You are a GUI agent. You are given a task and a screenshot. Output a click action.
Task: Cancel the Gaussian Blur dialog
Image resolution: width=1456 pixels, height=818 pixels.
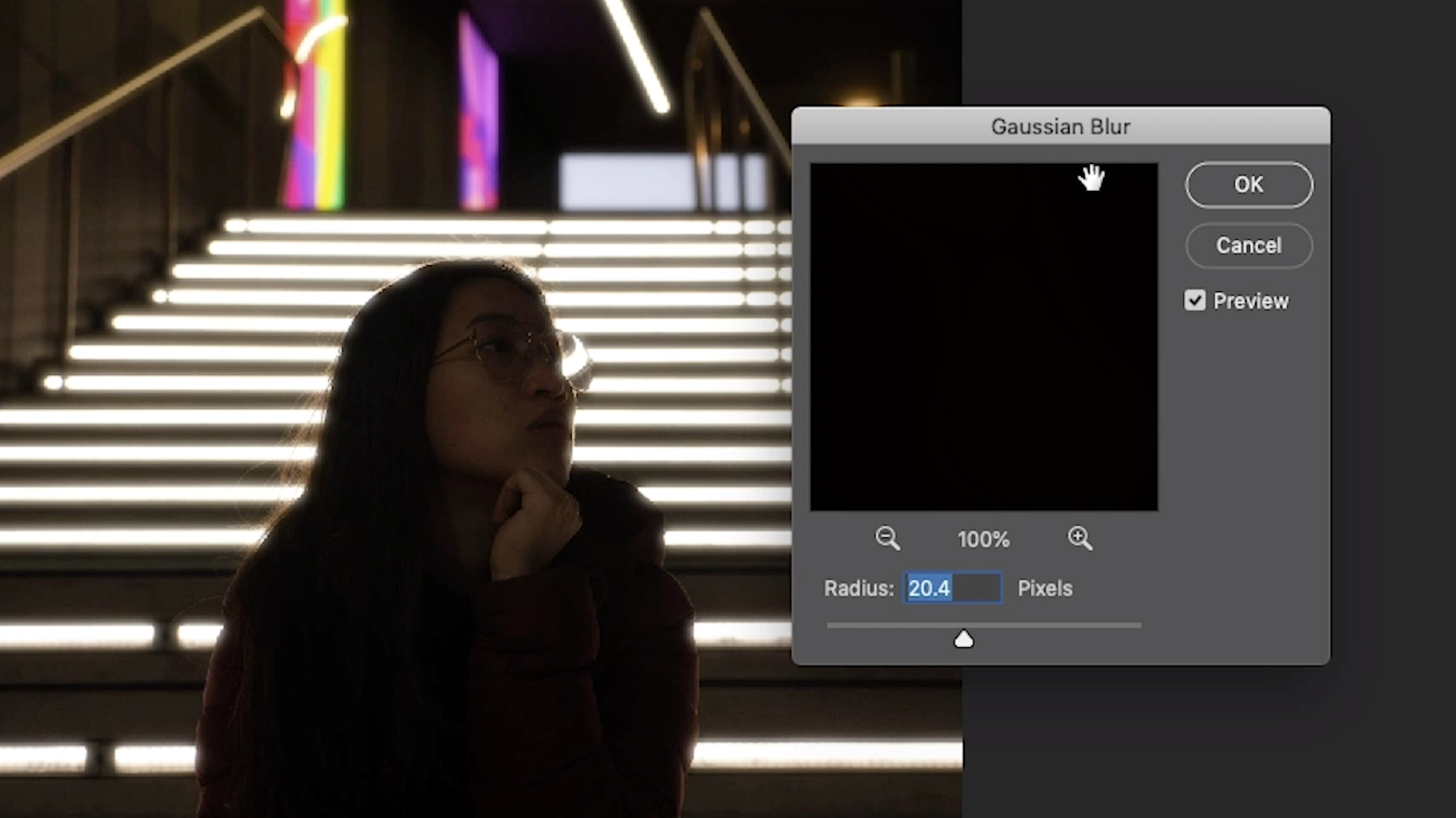1248,245
